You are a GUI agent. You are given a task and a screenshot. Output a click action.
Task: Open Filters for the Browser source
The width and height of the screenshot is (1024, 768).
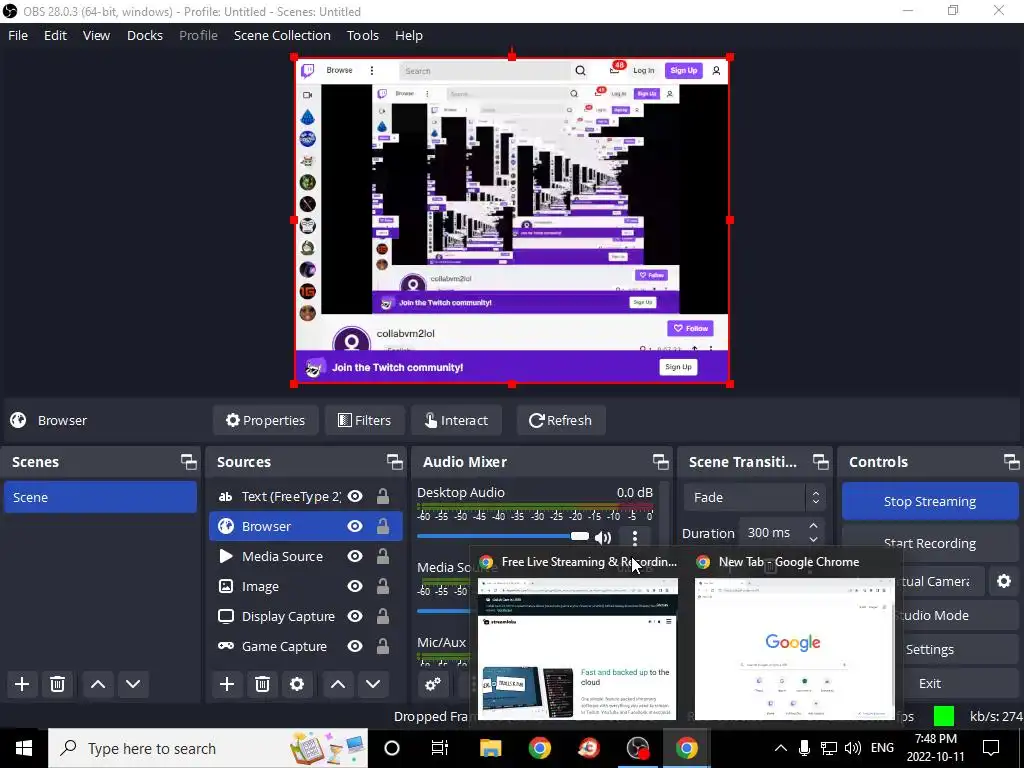click(364, 420)
